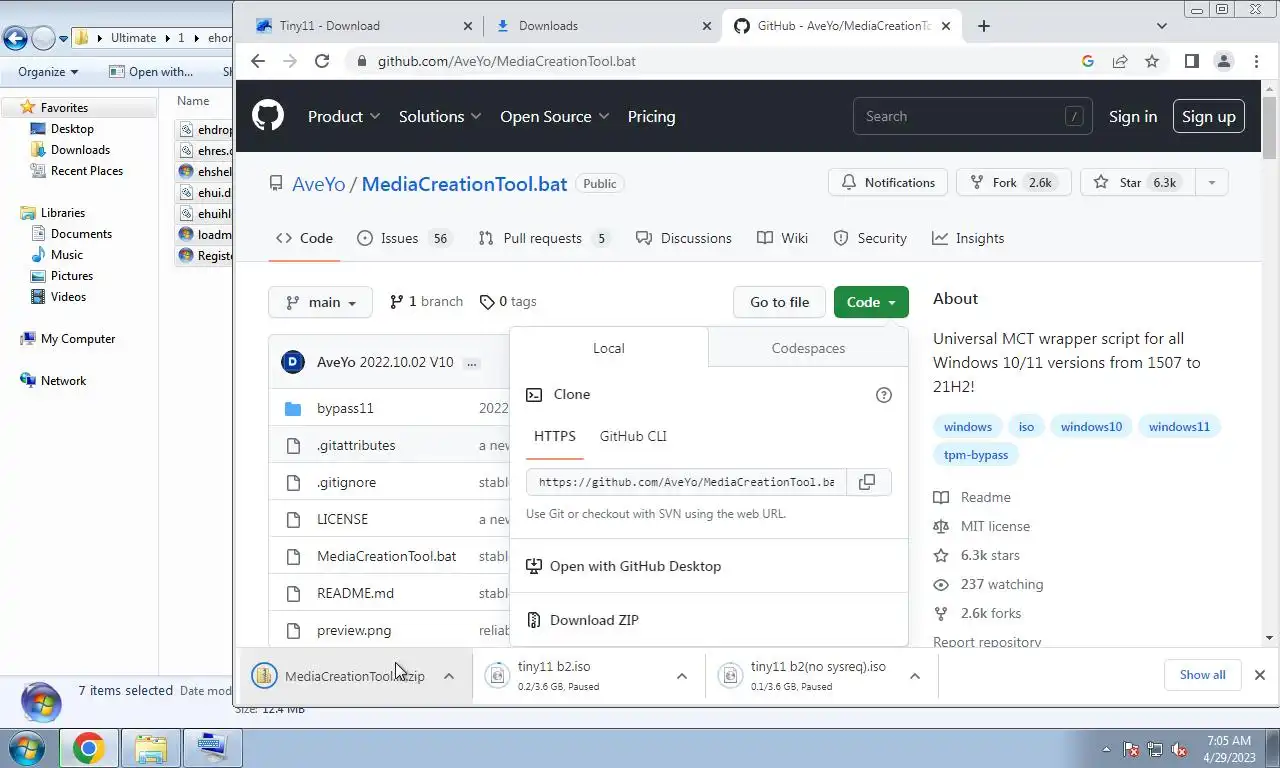Copy clone URL to clipboard icon
The height and width of the screenshot is (768, 1280).
click(868, 482)
